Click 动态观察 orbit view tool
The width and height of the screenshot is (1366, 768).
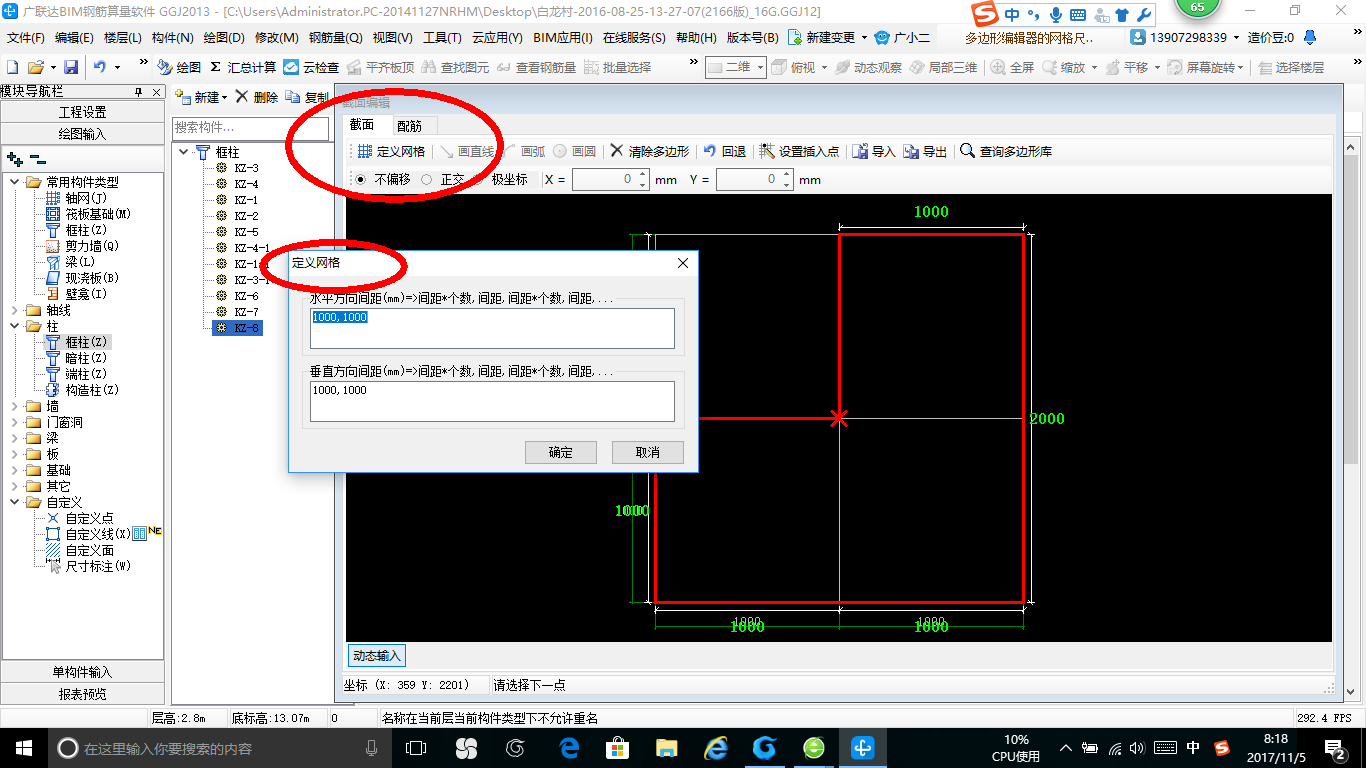click(x=868, y=67)
